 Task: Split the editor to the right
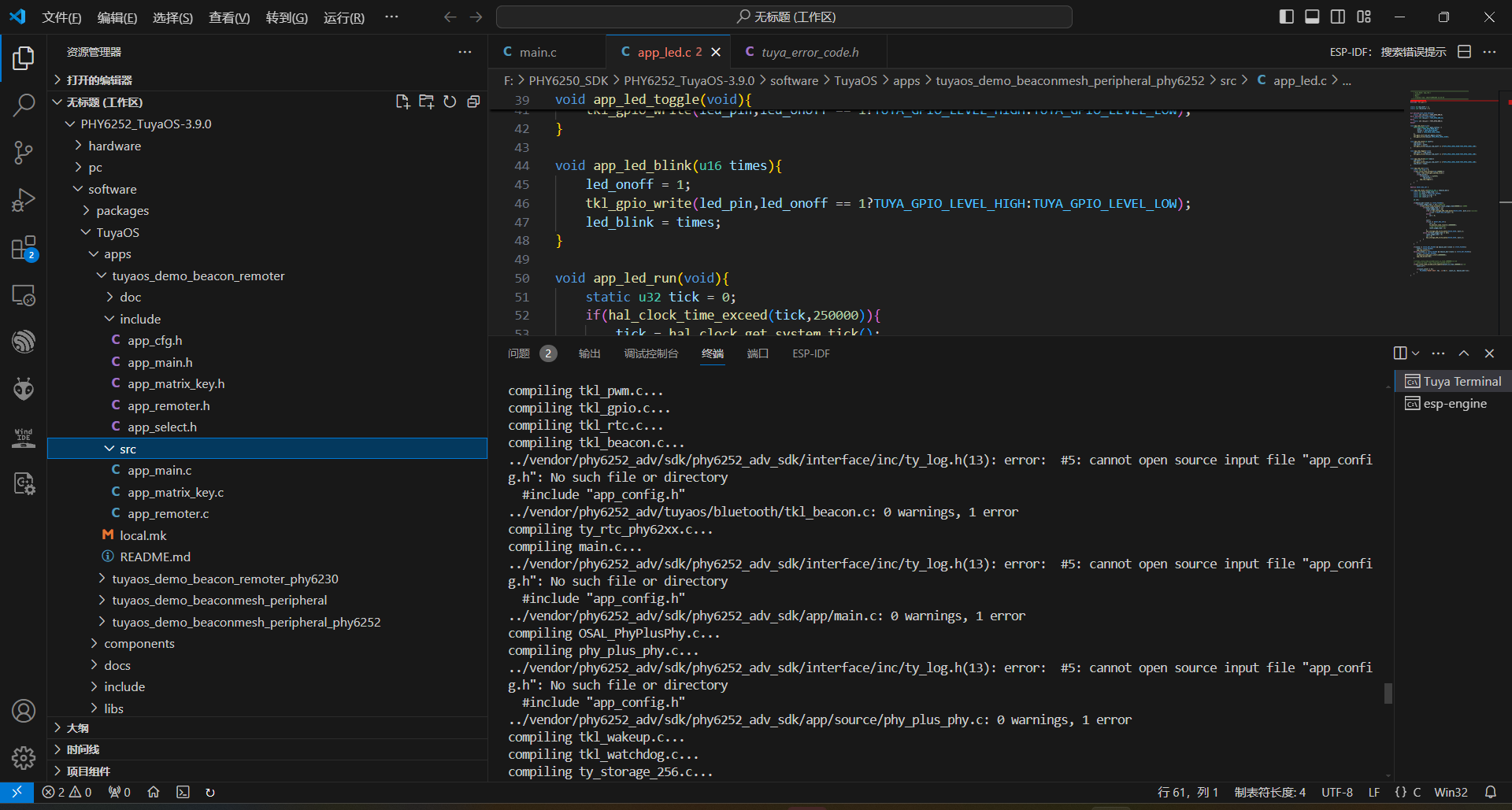coord(1464,52)
